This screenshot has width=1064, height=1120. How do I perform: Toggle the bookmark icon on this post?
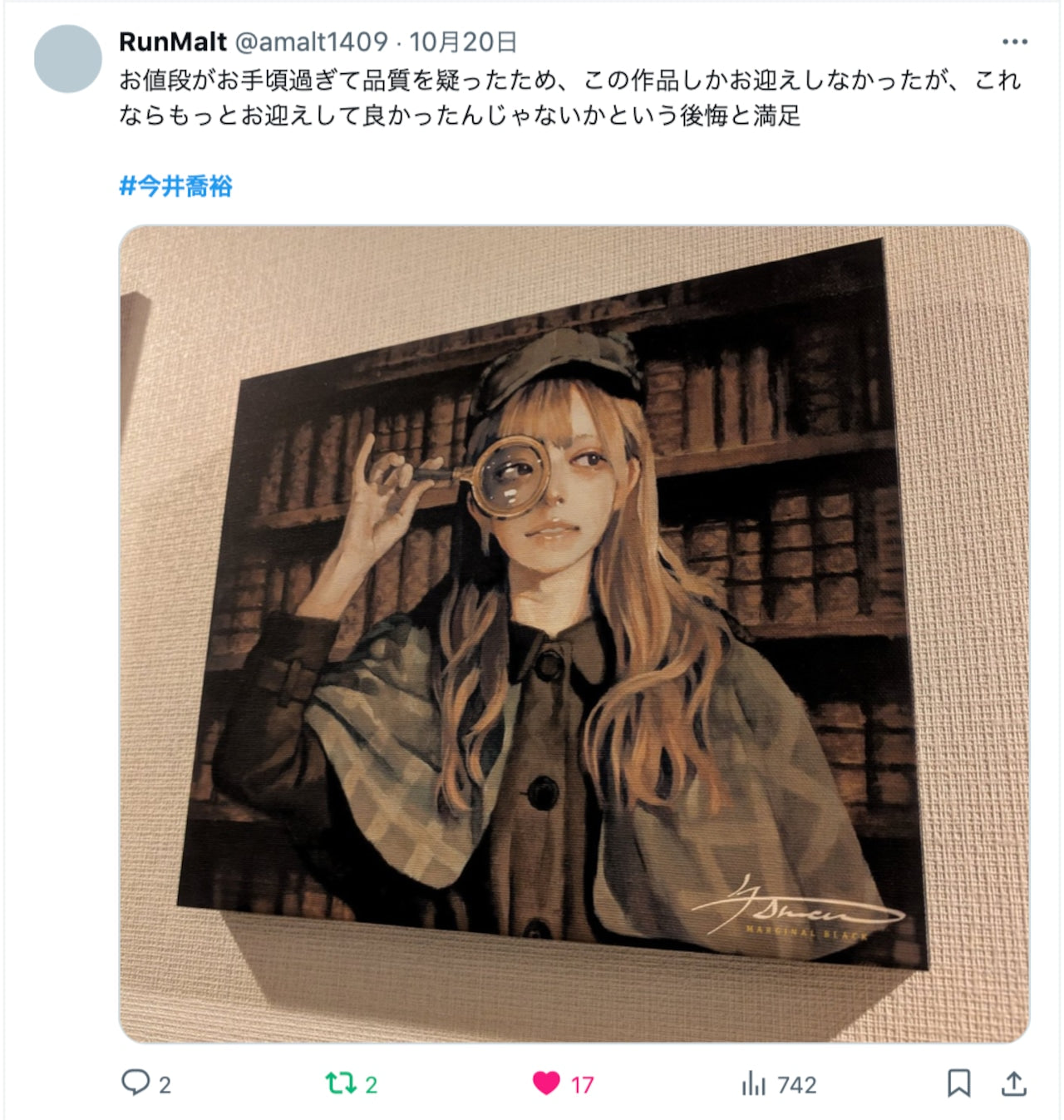(958, 1083)
